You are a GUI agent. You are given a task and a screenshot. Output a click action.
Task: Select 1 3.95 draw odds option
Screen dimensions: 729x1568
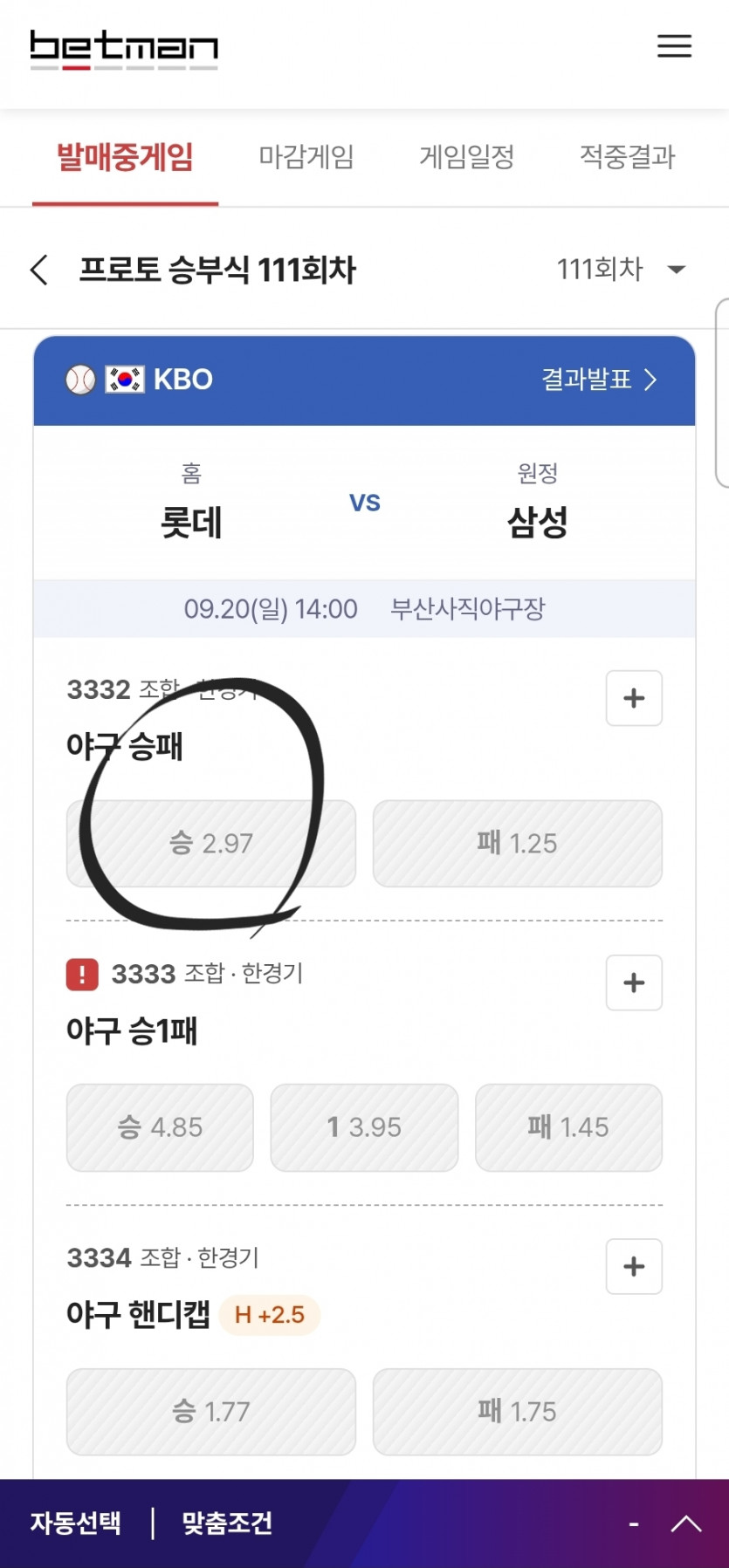pyautogui.click(x=364, y=1127)
